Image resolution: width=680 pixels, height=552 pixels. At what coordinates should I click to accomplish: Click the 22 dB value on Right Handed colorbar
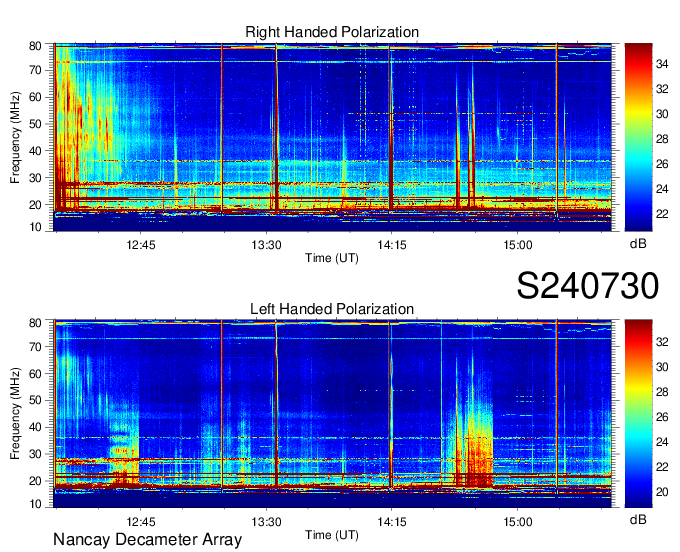(662, 214)
